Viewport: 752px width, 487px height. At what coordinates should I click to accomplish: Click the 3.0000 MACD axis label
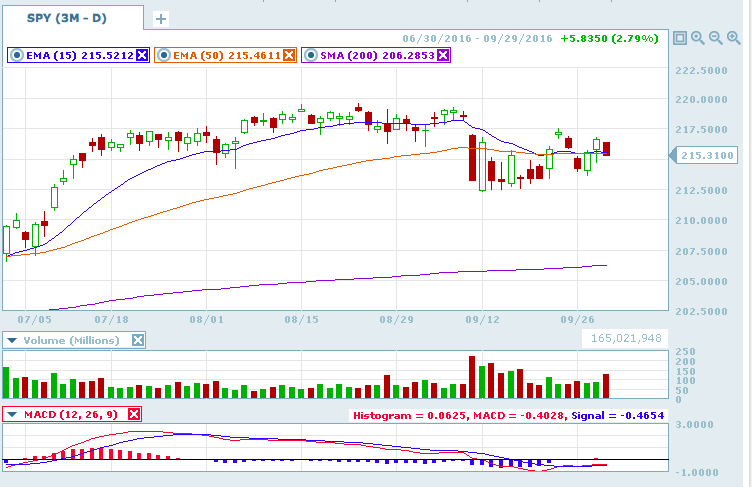point(694,425)
